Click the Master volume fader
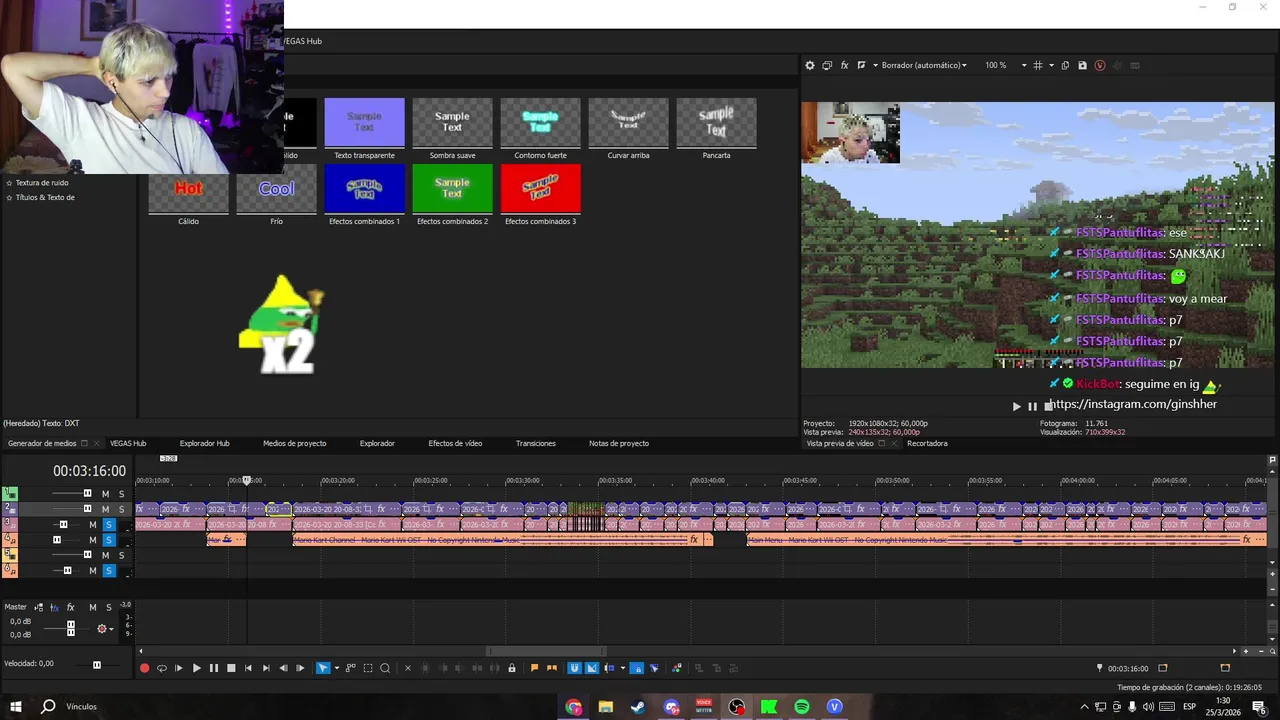1280x720 pixels. (70, 628)
